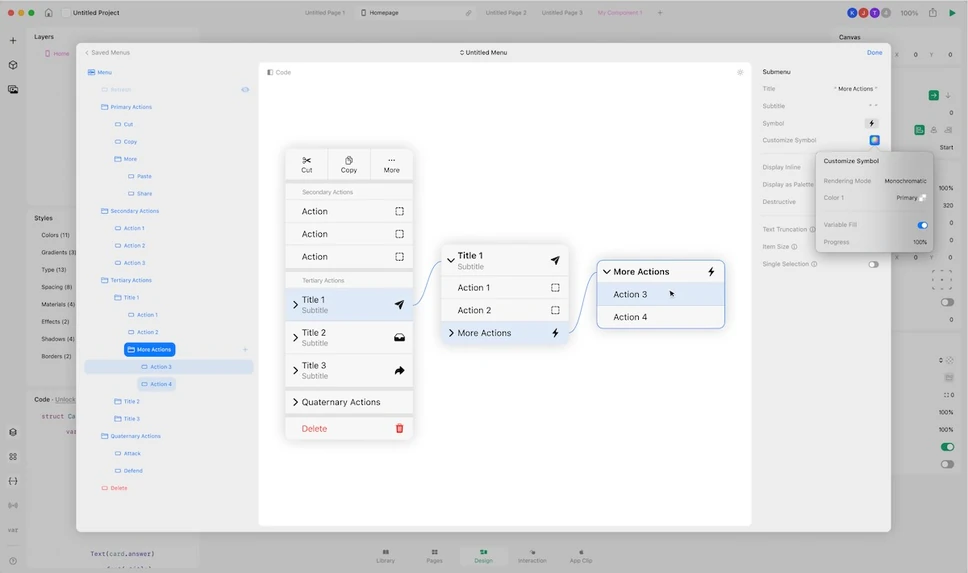Click the red Delete menu item
Viewport: 968px width, 573px height.
point(349,429)
